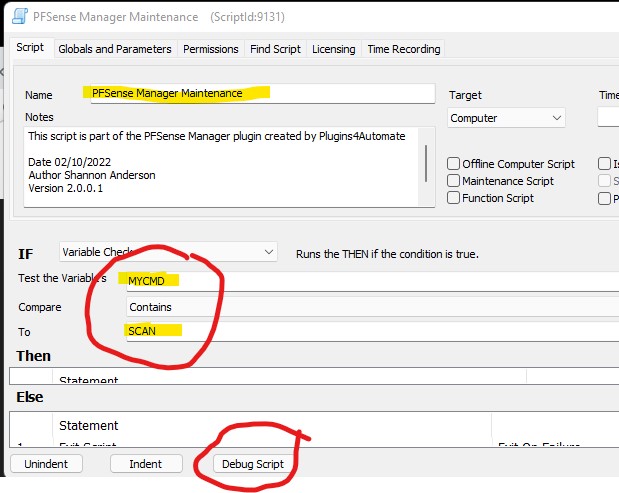619x493 pixels.
Task: Go to the Time Recording tab
Action: pyautogui.click(x=403, y=49)
